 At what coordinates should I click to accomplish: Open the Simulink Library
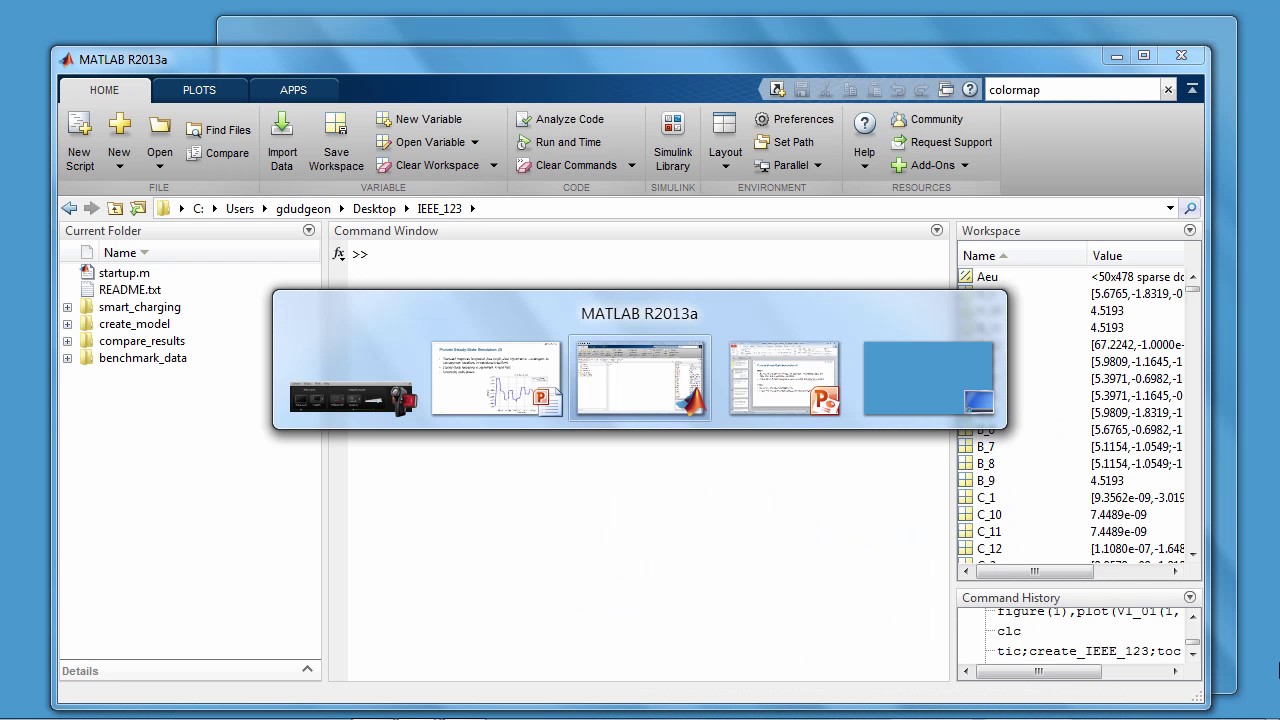coord(673,142)
